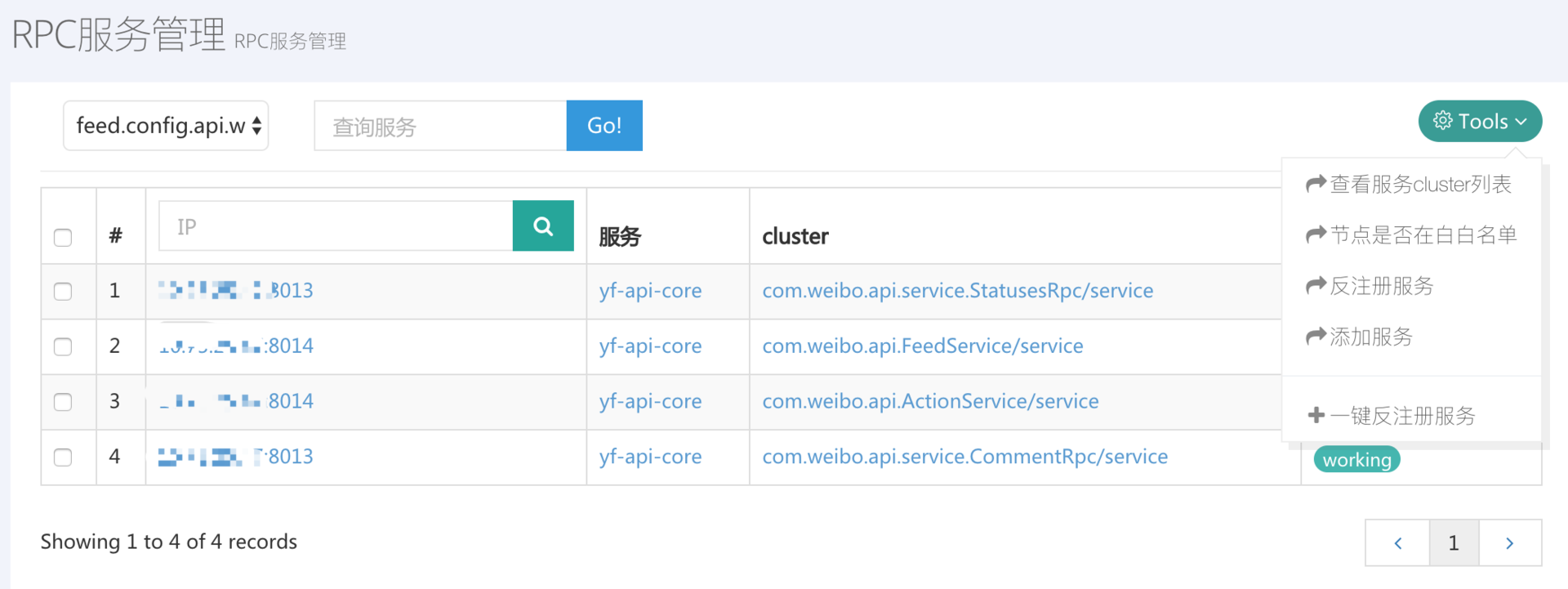Toggle the select-all checkbox in table header
Viewport: 1568px width, 589px height.
tap(63, 238)
